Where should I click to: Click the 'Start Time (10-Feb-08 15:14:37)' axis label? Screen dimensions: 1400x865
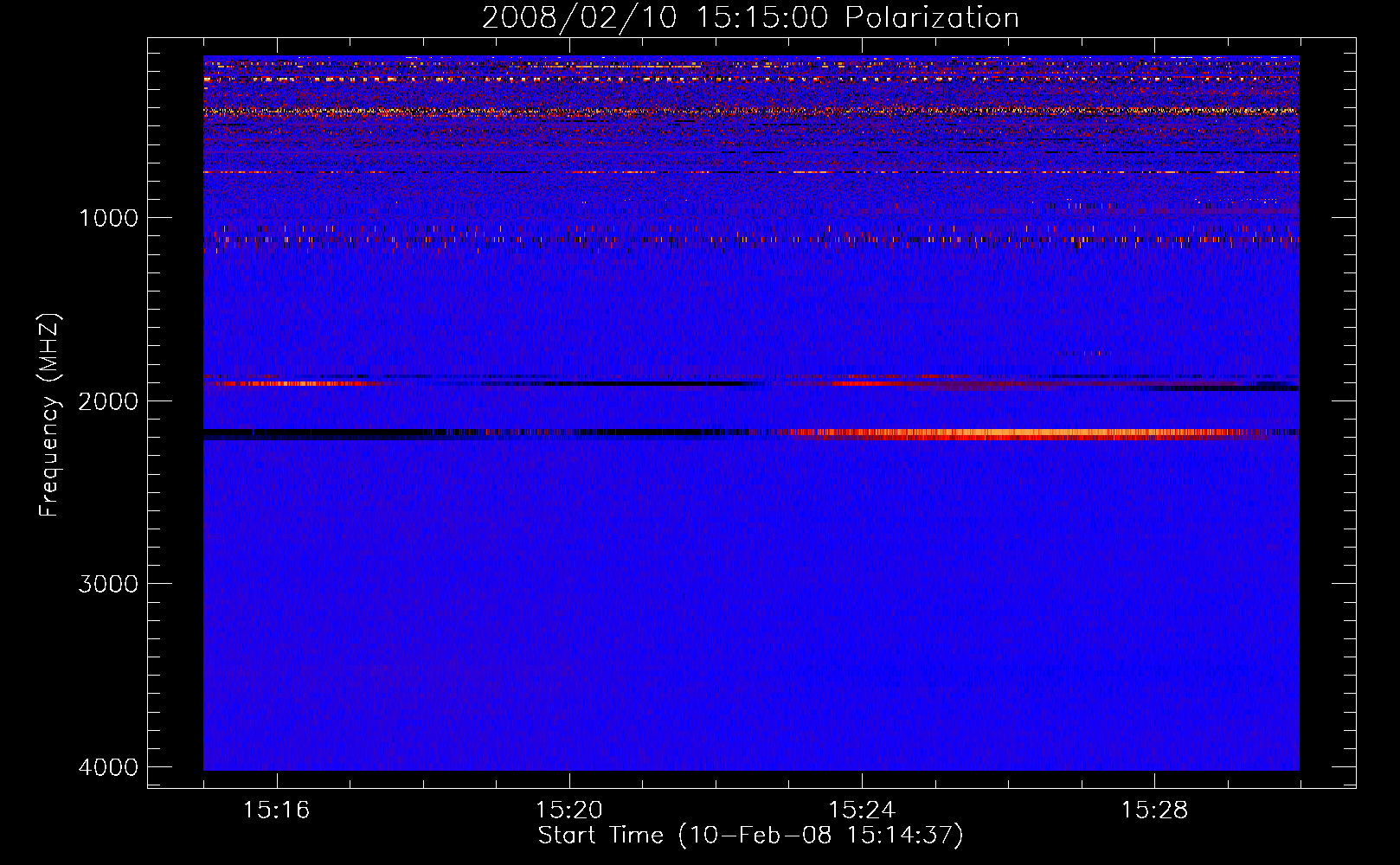(750, 836)
